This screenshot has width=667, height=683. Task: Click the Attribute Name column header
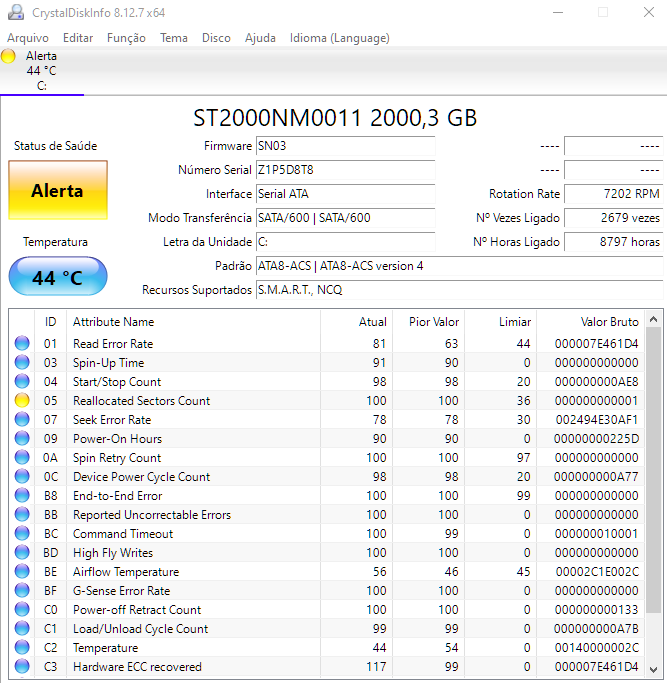(193, 322)
